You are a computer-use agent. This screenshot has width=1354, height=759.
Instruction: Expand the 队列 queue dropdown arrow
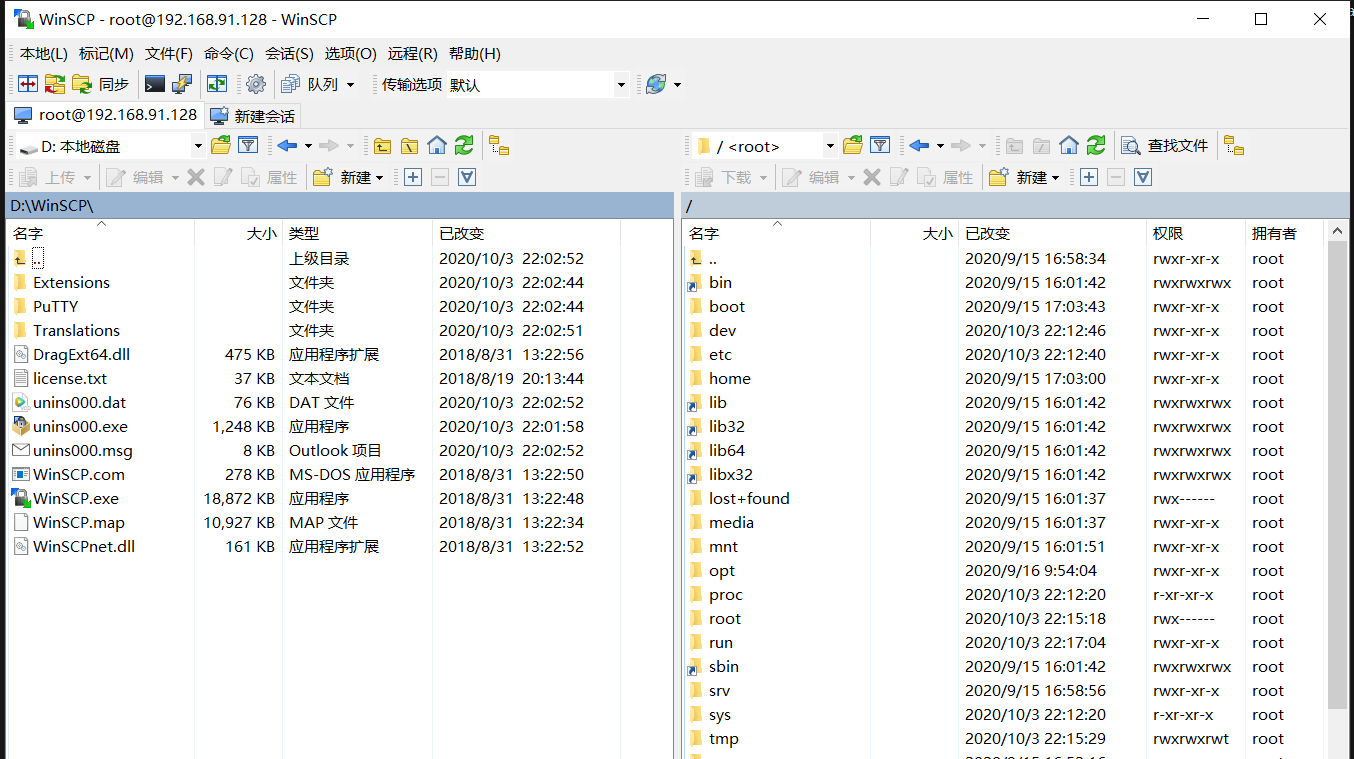pyautogui.click(x=350, y=85)
